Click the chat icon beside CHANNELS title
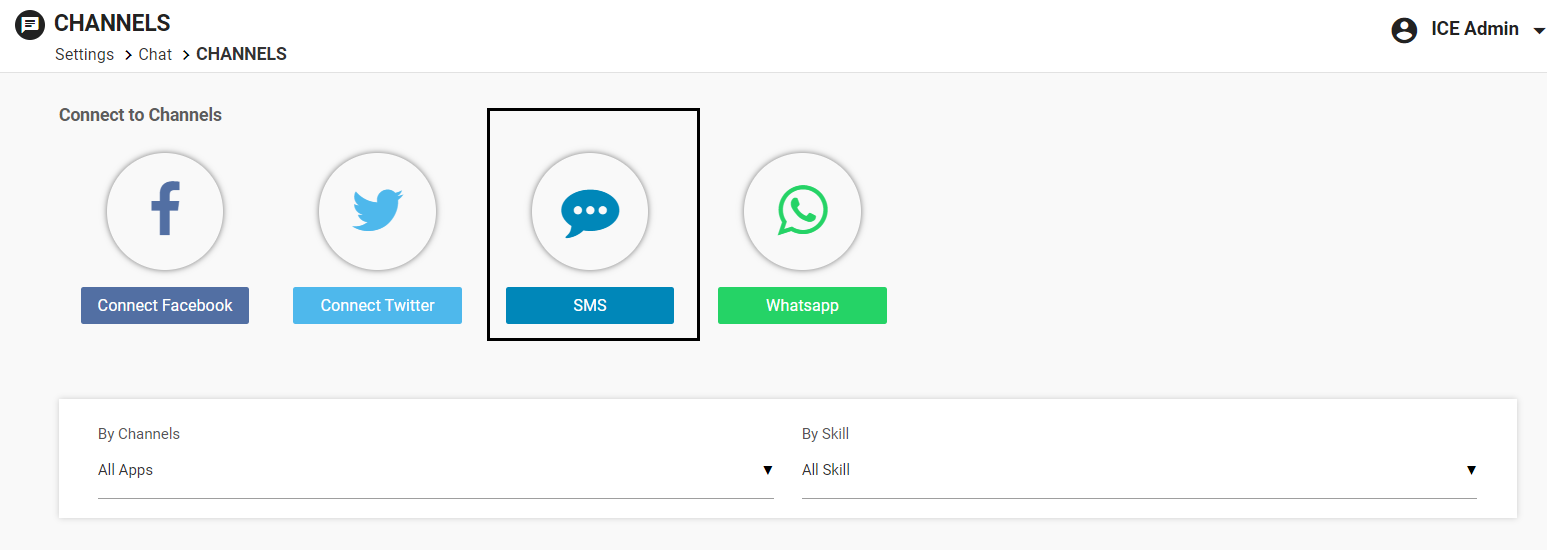 click(31, 25)
